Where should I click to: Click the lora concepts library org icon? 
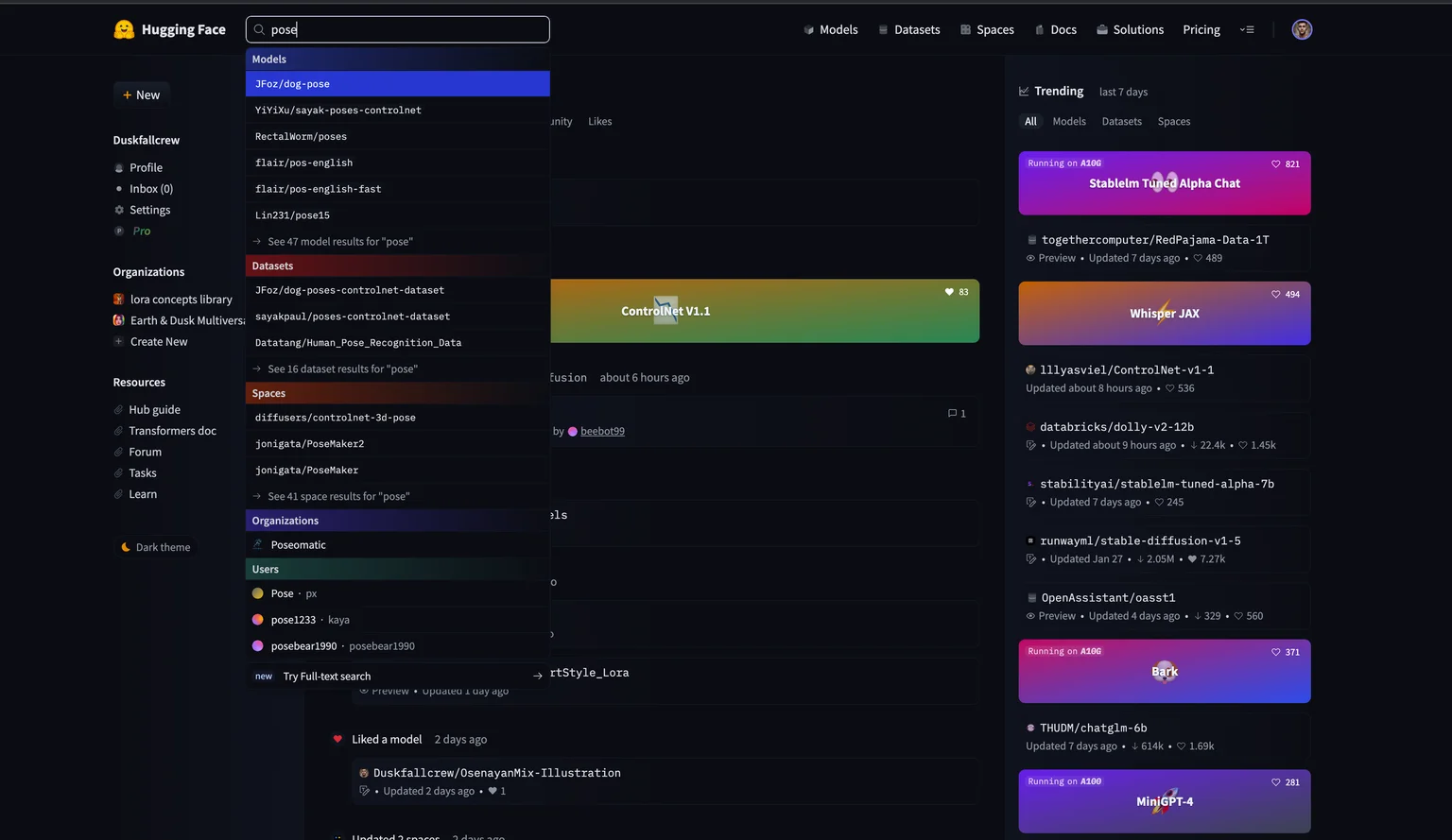[x=119, y=300]
